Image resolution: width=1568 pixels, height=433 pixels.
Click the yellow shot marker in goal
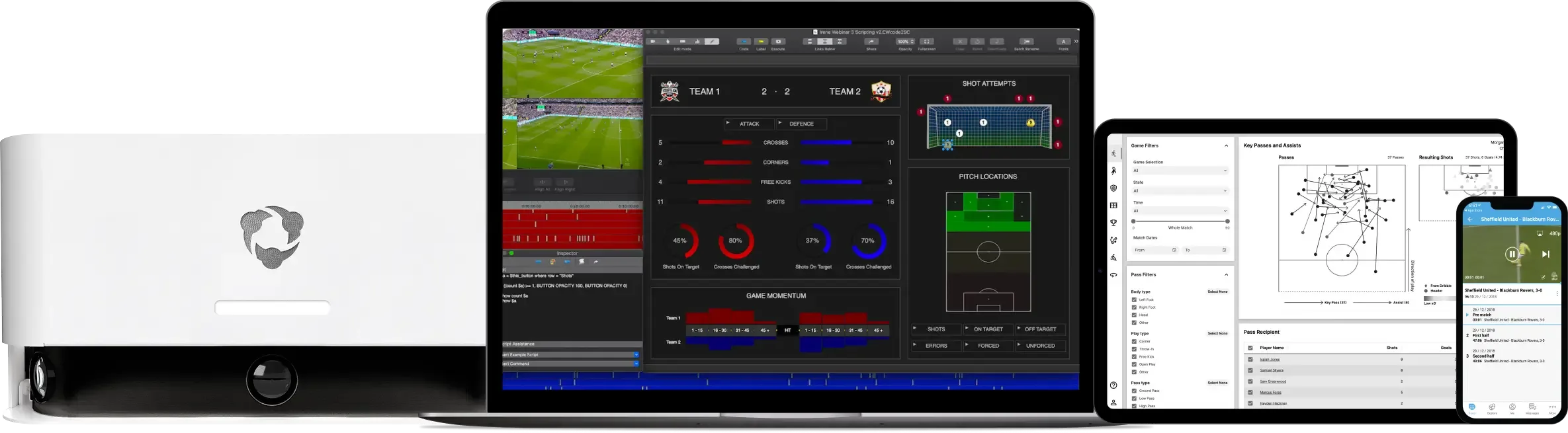point(1030,123)
